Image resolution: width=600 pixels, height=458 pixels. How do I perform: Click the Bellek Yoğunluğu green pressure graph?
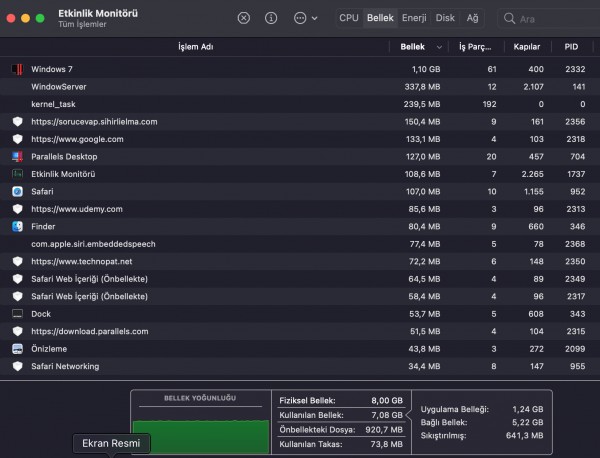pos(201,437)
